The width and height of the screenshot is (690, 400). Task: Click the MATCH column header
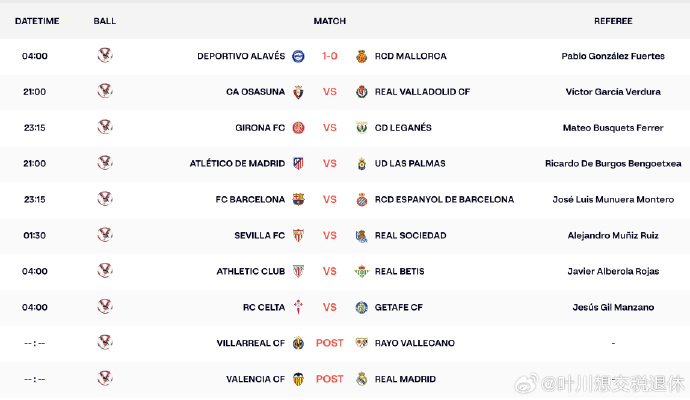click(x=330, y=20)
